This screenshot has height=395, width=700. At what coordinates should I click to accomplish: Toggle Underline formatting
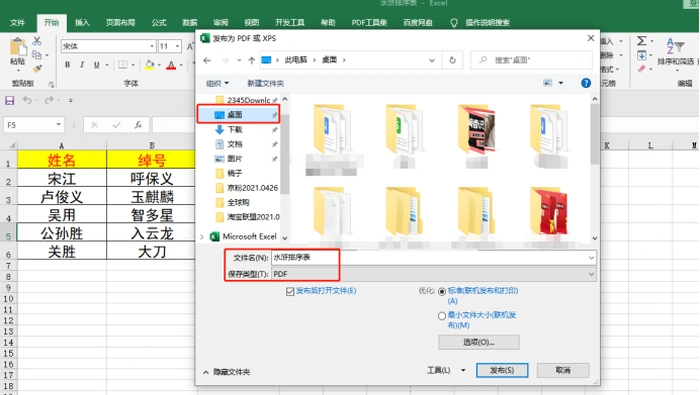96,65
